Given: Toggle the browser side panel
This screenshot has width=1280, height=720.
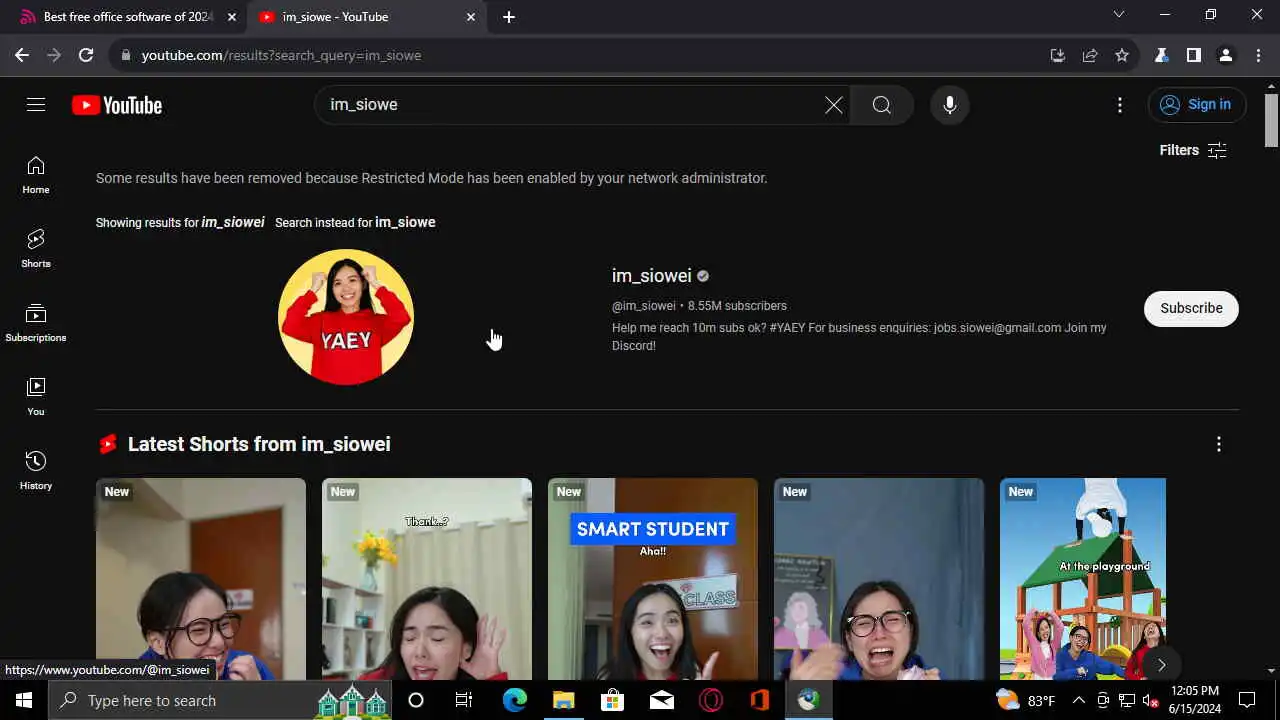Looking at the screenshot, I should 1193,55.
